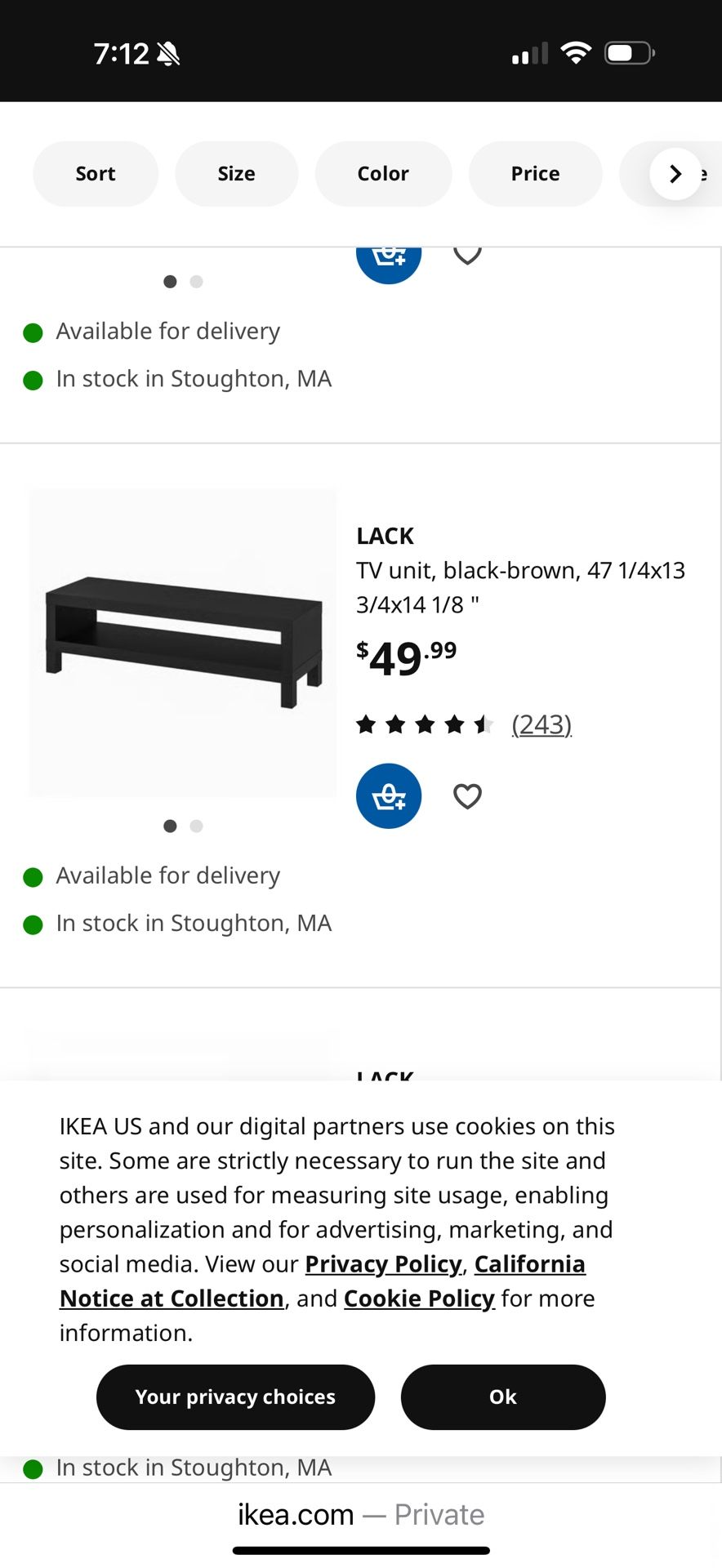722x1568 pixels.
Task: Open the Sort filter options
Action: [96, 174]
